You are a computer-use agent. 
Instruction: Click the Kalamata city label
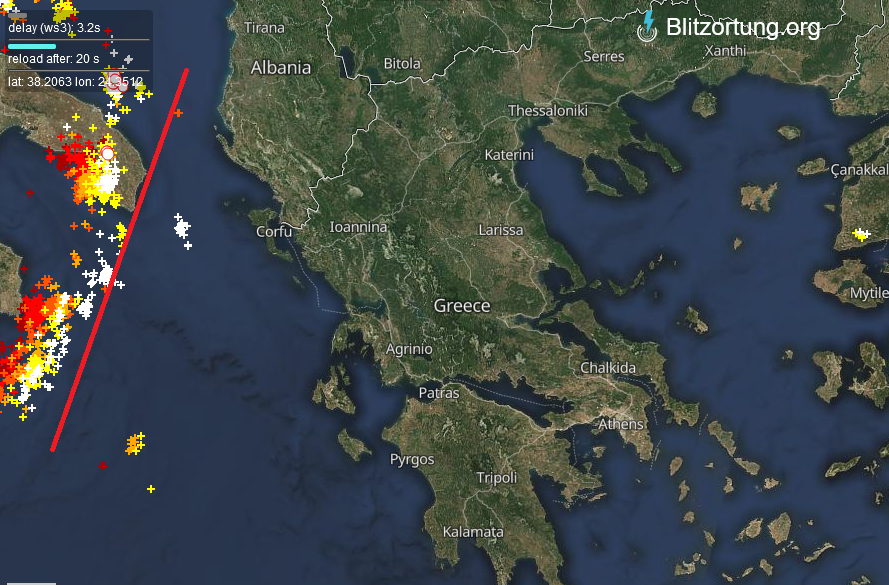click(x=473, y=532)
